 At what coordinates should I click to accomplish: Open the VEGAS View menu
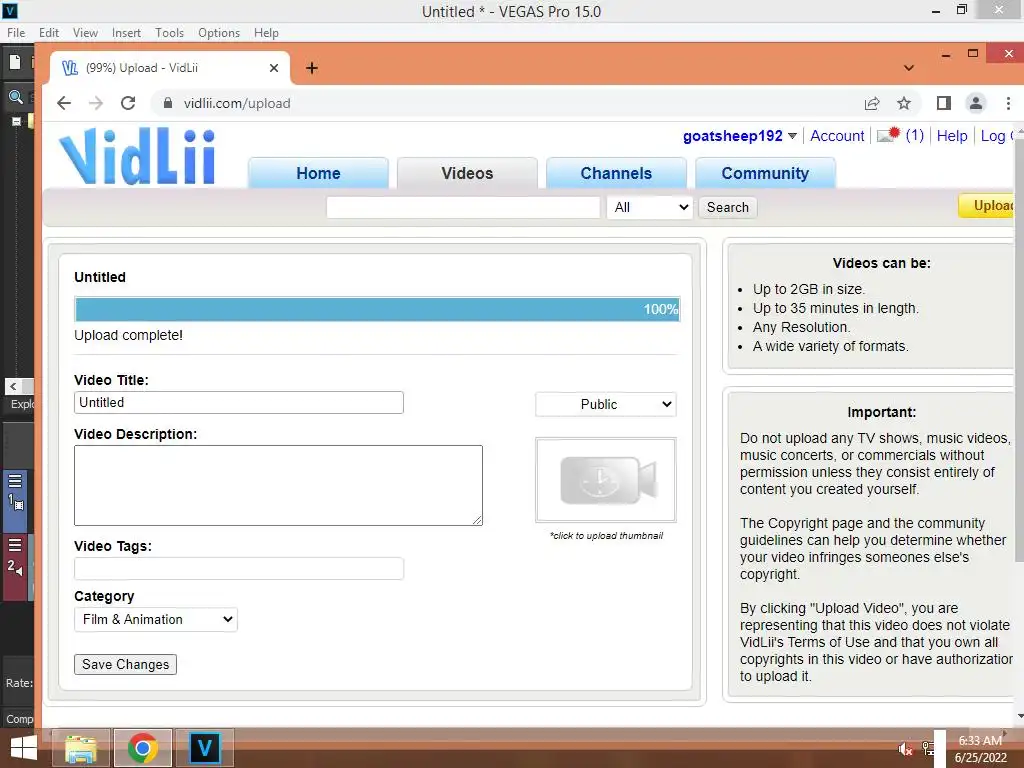coord(85,33)
